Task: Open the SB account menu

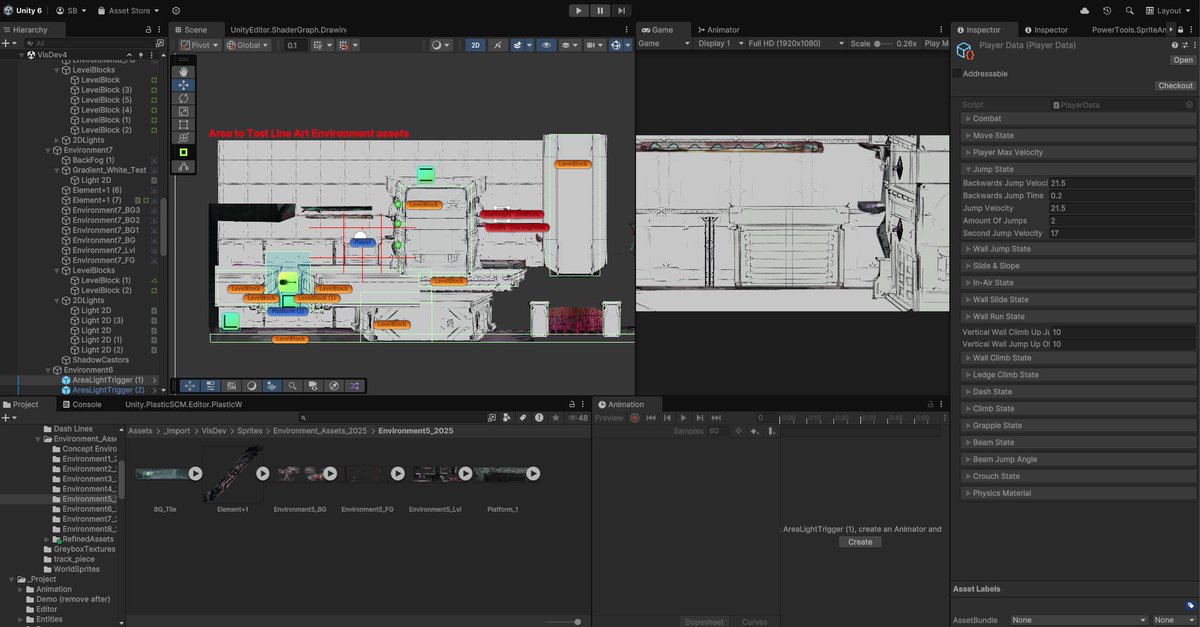Action: tap(70, 10)
